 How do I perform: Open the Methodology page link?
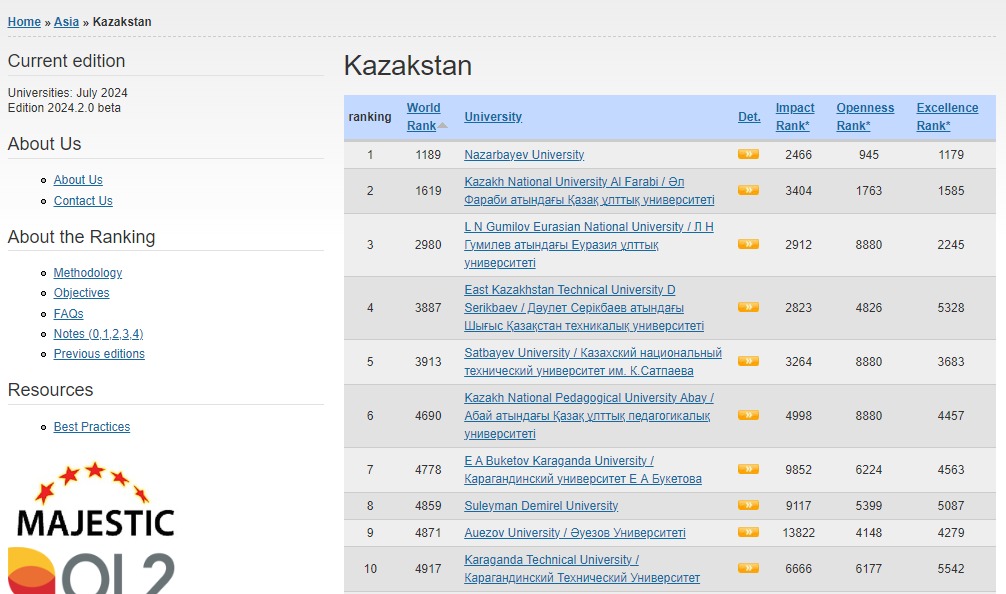[88, 273]
